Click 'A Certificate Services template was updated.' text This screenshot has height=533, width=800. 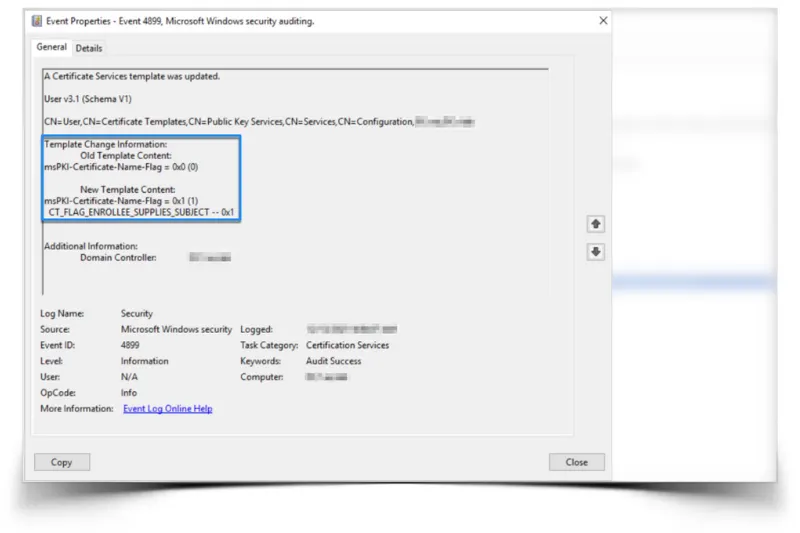tap(132, 76)
